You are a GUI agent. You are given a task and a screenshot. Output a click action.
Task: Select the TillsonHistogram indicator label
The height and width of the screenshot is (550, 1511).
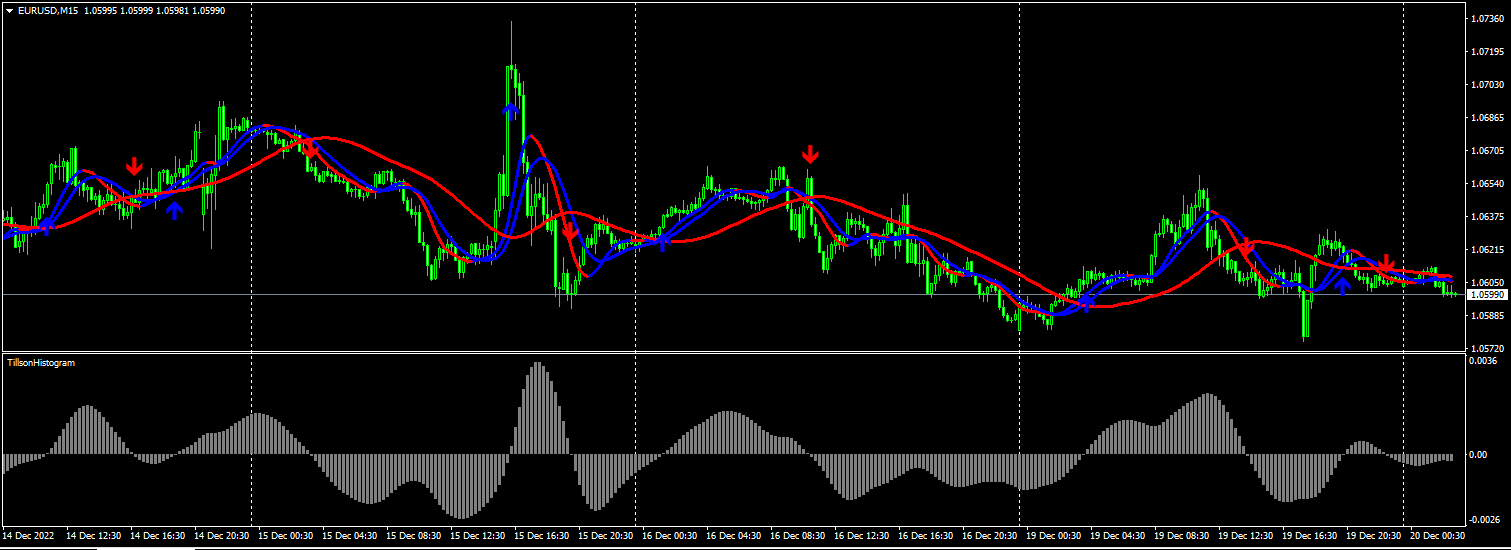point(41,362)
